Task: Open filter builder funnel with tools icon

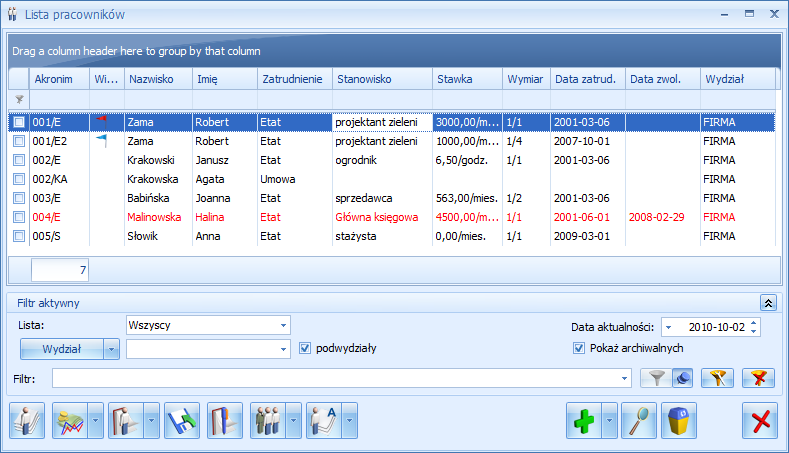Action: (x=718, y=378)
